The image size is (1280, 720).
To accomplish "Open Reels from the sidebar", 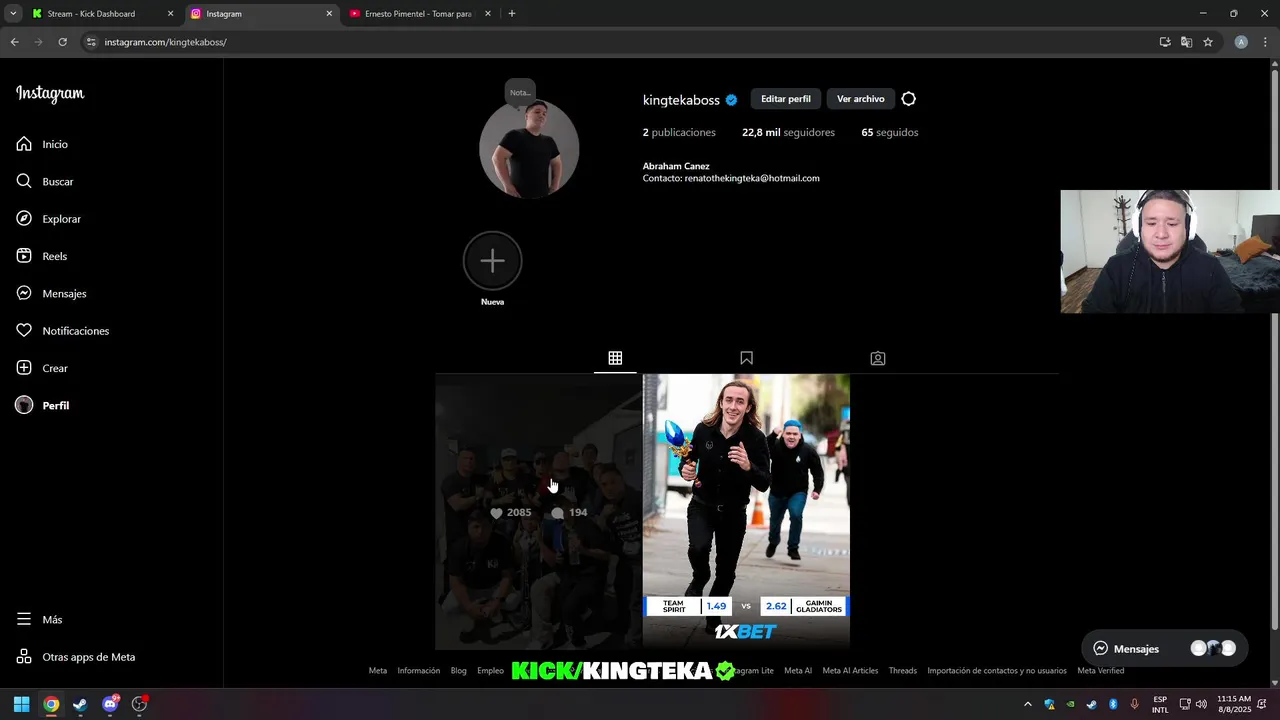I will [x=24, y=256].
